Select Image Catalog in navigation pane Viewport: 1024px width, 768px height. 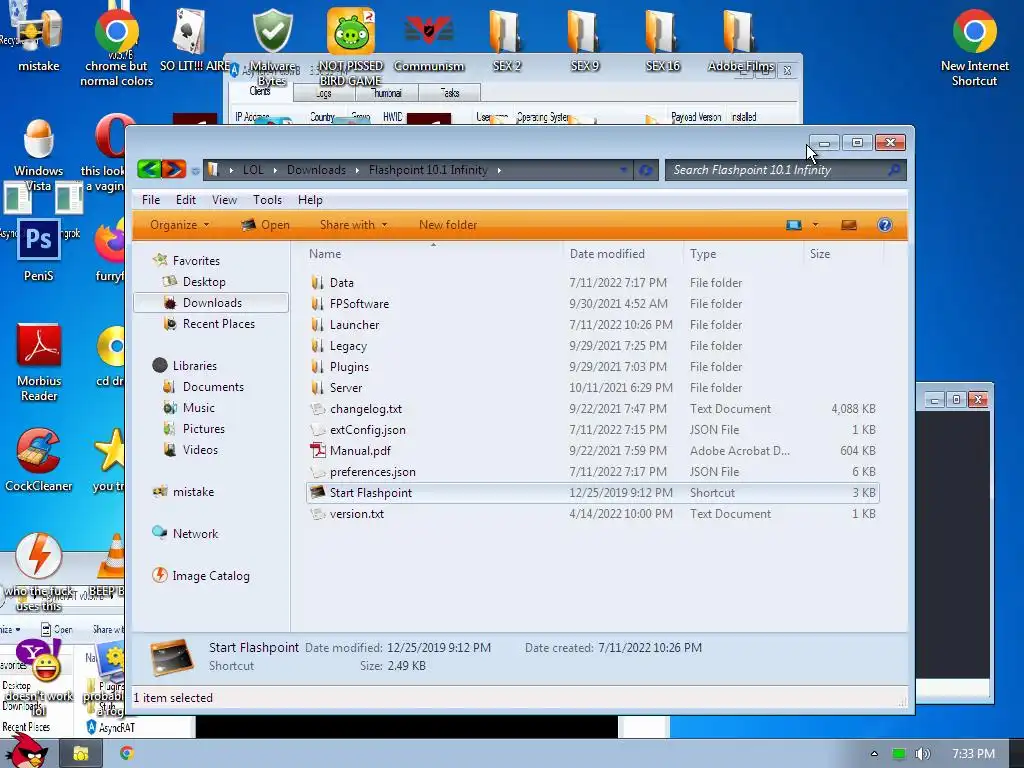(210, 575)
